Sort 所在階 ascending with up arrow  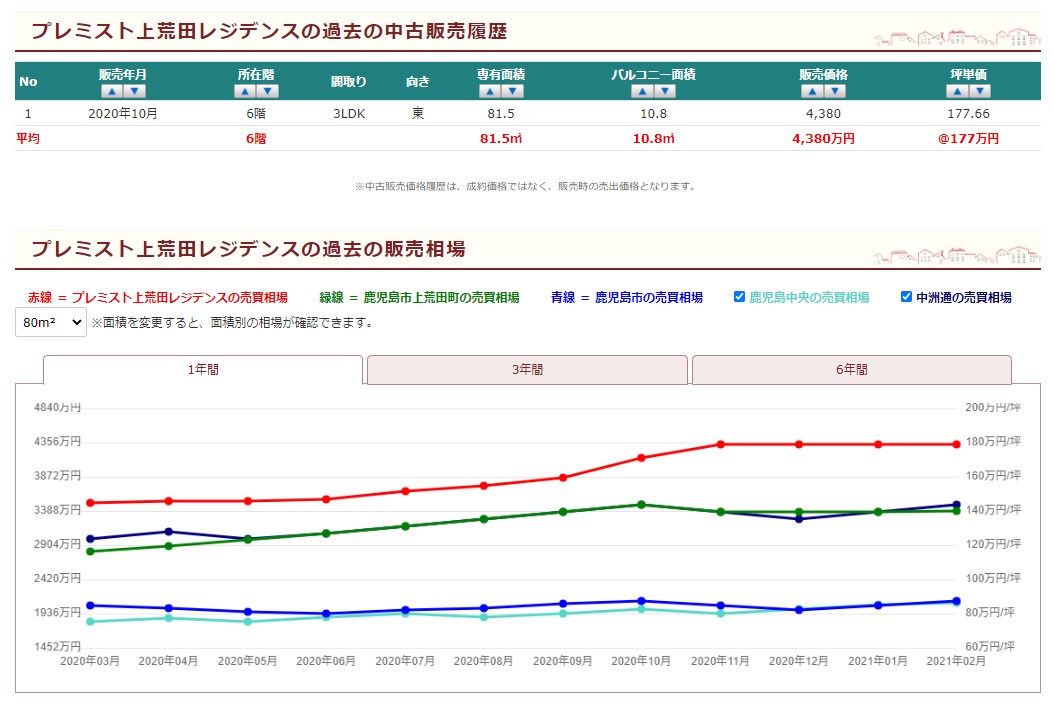click(x=245, y=91)
